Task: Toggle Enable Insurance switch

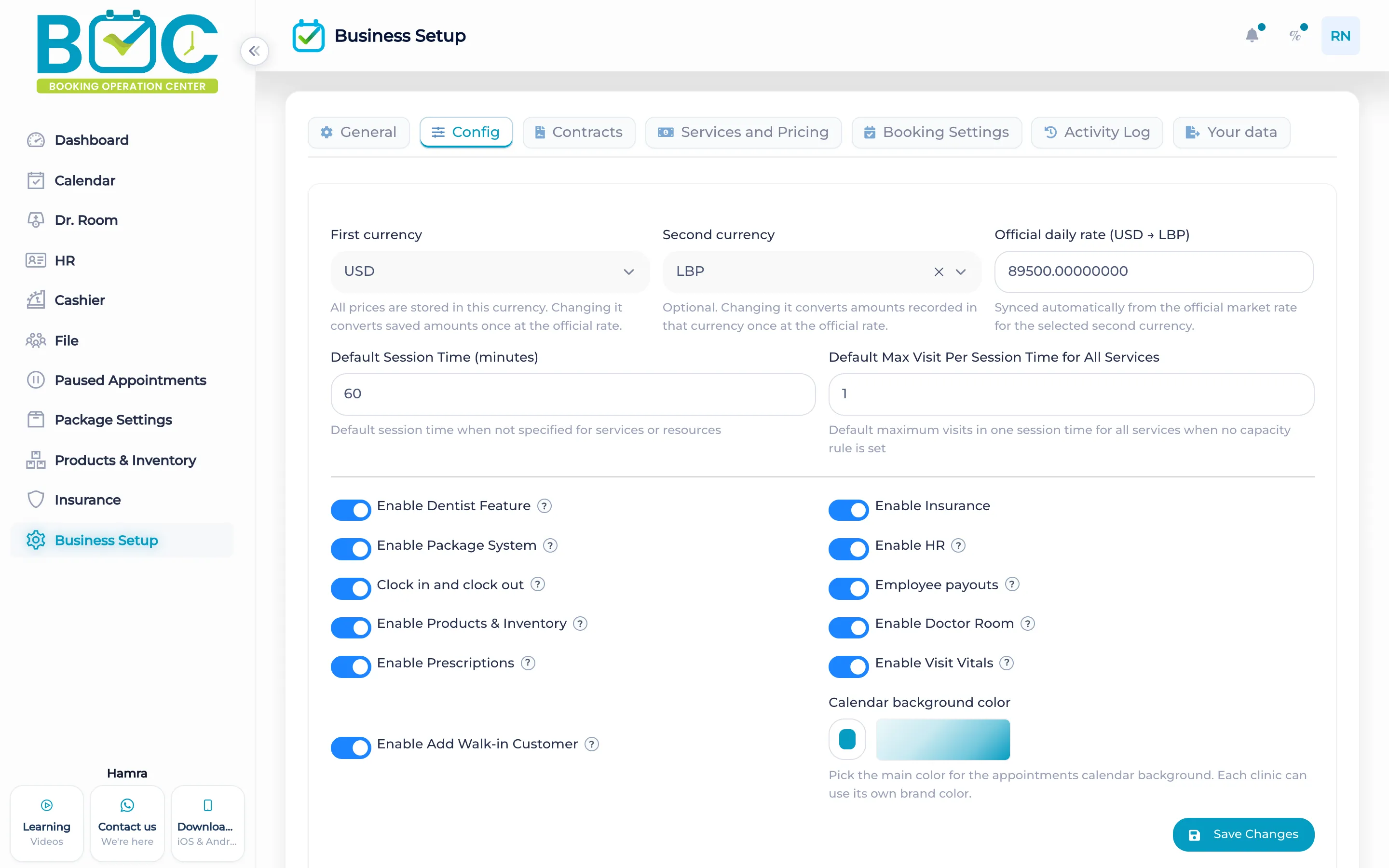Action: [x=848, y=510]
